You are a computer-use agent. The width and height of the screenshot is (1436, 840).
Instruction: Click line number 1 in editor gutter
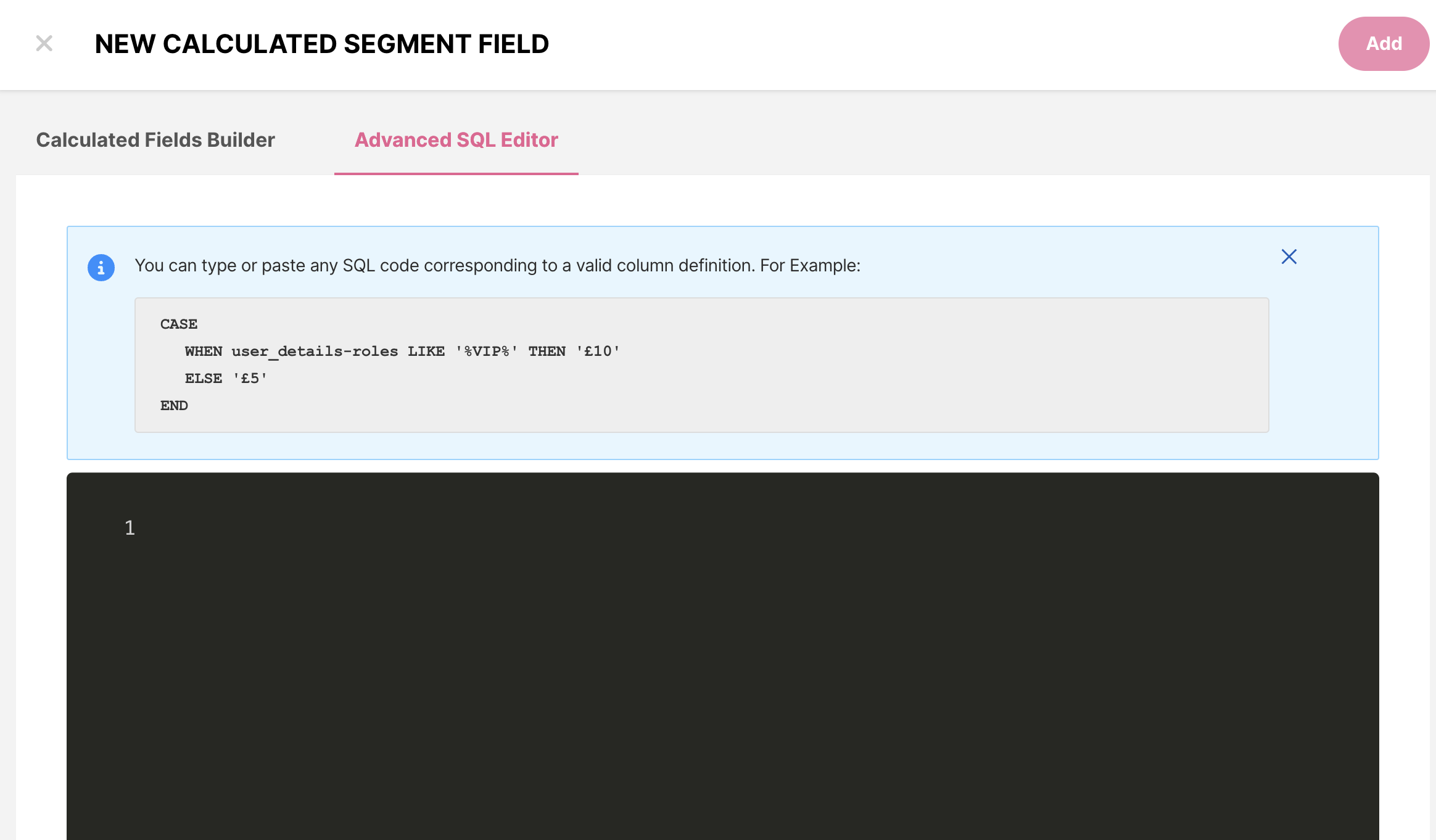(x=130, y=528)
